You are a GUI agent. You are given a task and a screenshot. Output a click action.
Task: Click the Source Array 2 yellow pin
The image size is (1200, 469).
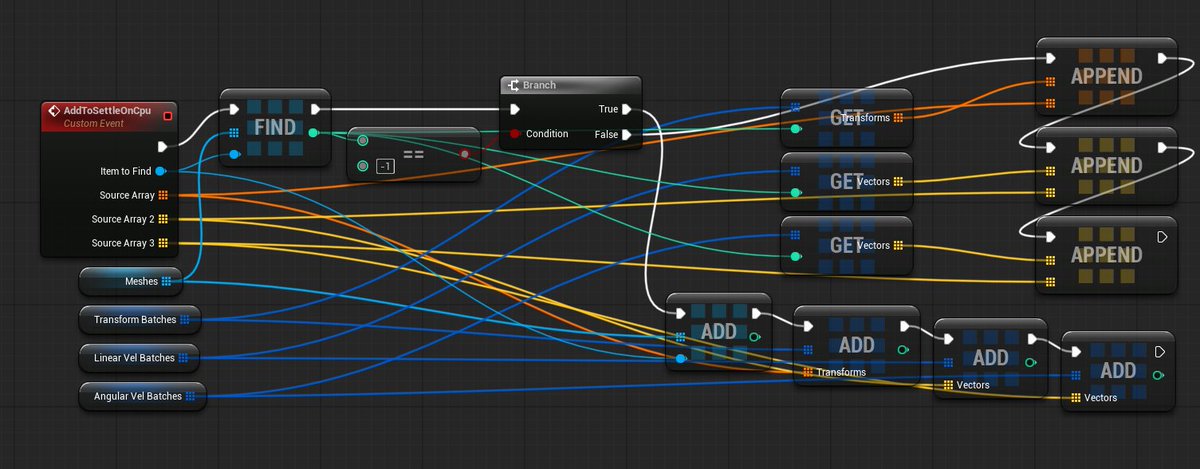(x=162, y=219)
